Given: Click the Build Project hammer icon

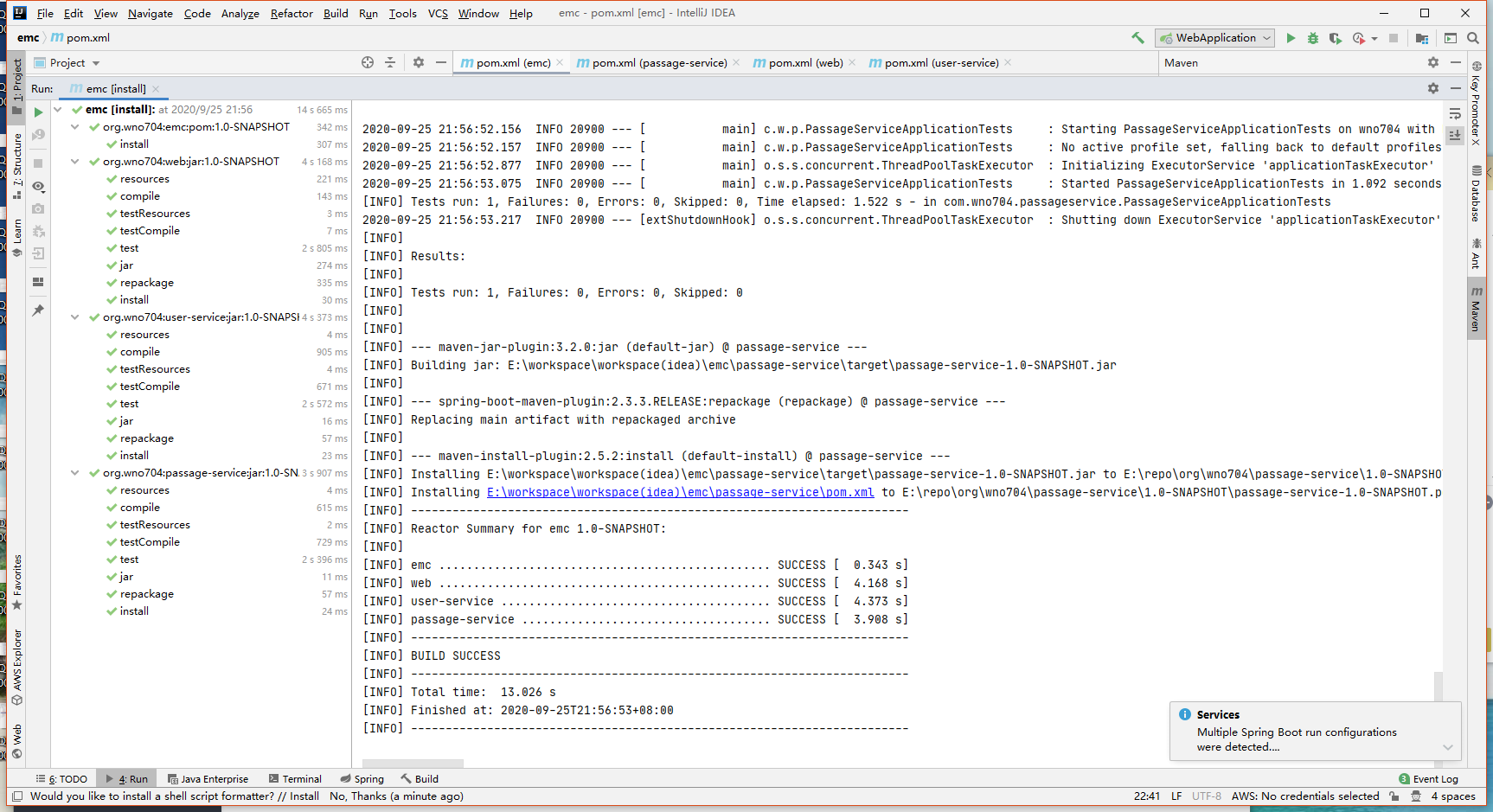Looking at the screenshot, I should click(1137, 38).
